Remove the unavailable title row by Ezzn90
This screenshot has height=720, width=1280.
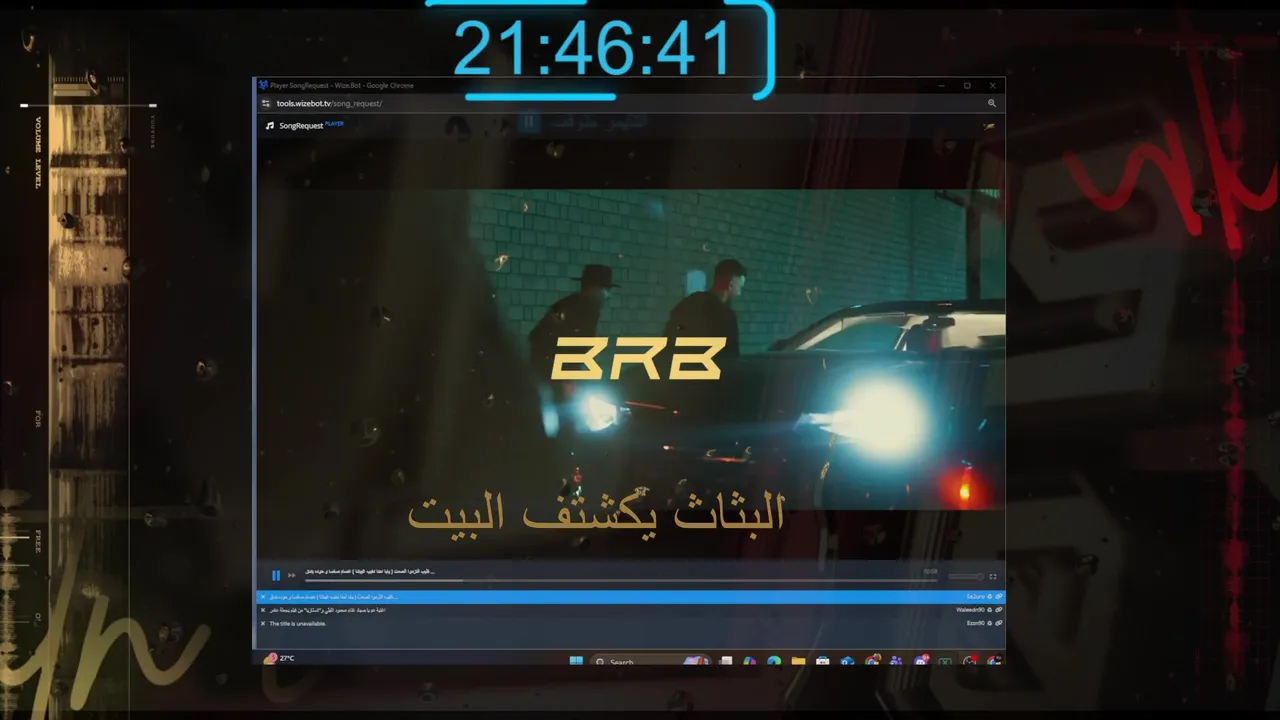click(x=263, y=623)
